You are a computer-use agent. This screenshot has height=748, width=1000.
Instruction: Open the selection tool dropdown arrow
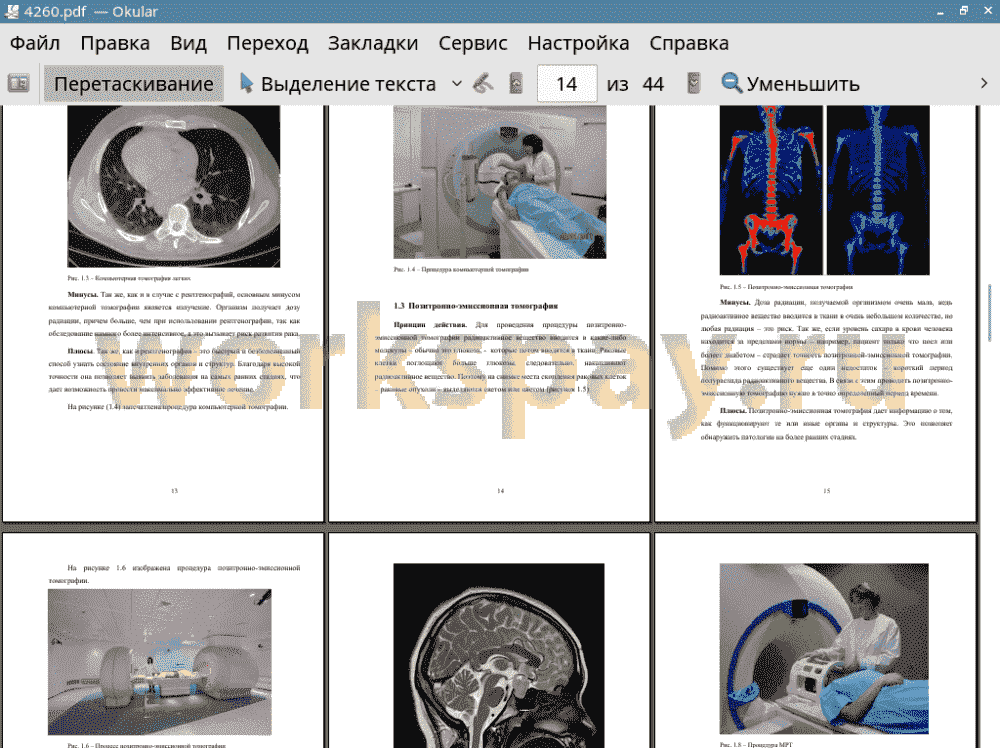click(457, 84)
